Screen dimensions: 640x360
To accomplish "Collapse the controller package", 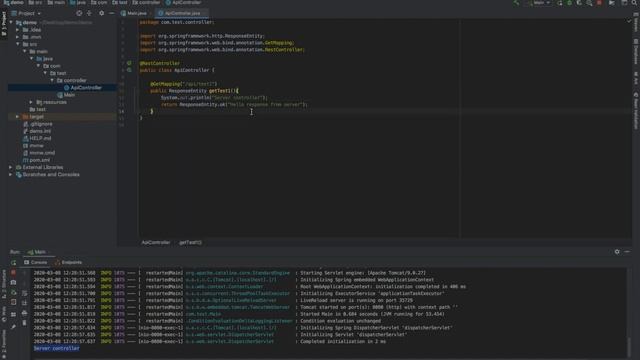I will point(52,80).
